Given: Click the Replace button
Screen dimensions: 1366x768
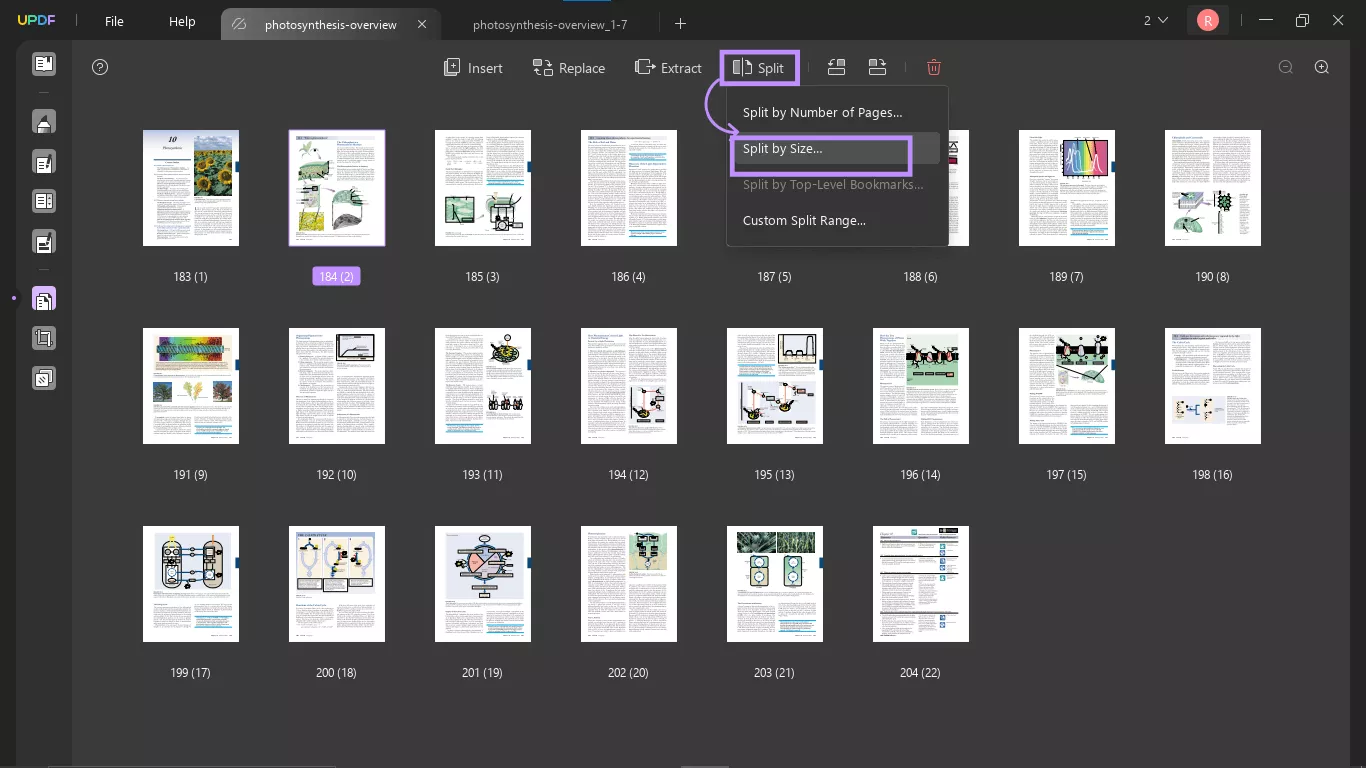Looking at the screenshot, I should tap(569, 67).
